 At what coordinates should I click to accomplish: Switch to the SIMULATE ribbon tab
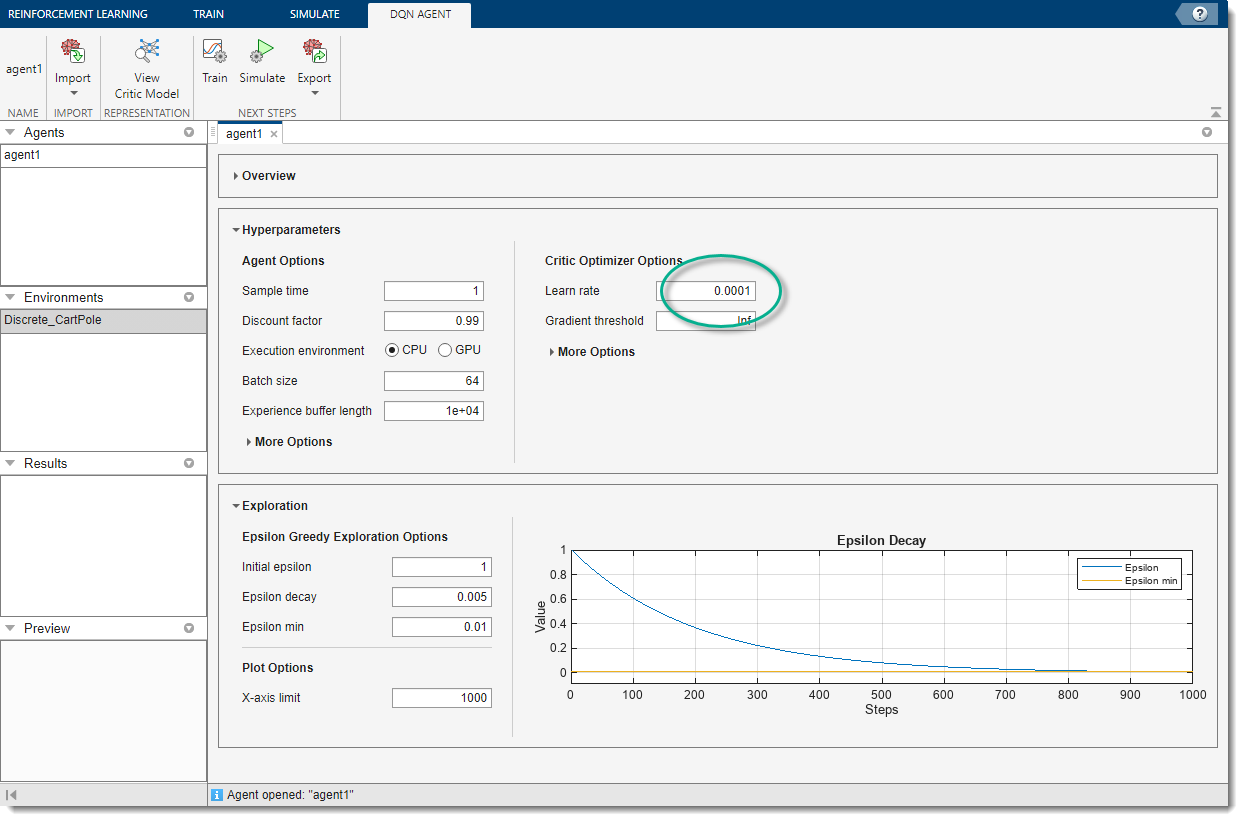pos(314,14)
